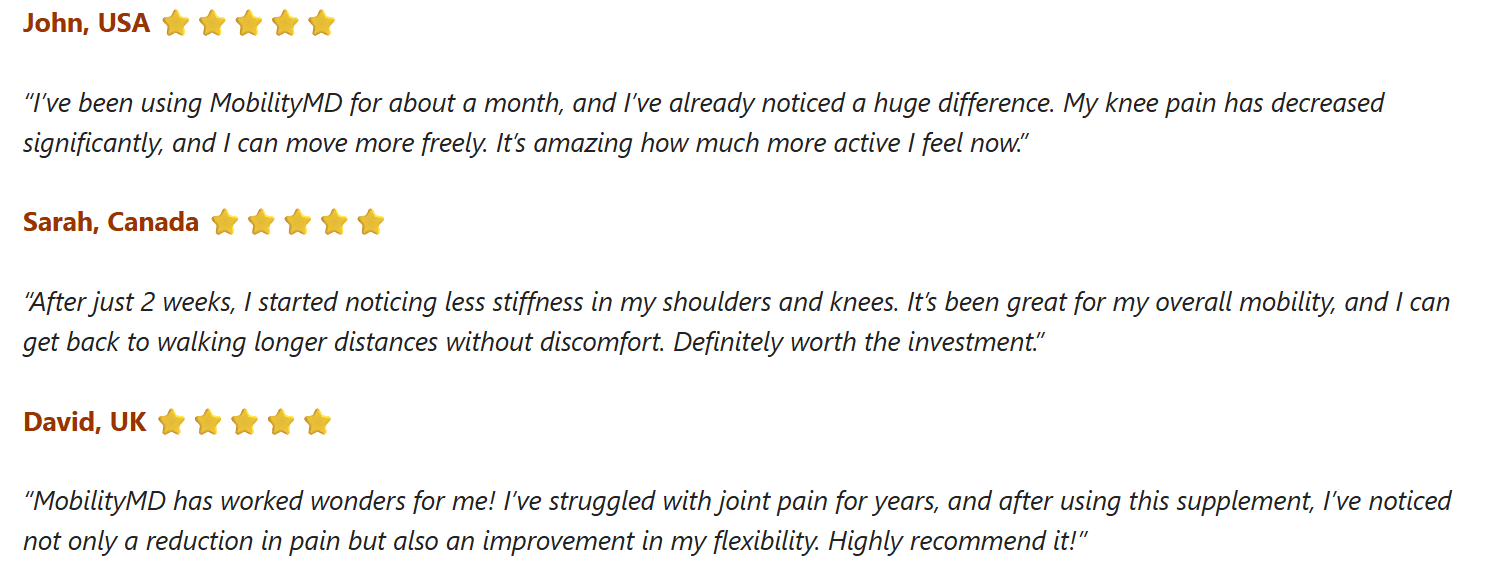Click the first star in John's rating
Viewport: 1494px width, 573px height.
coord(175,23)
